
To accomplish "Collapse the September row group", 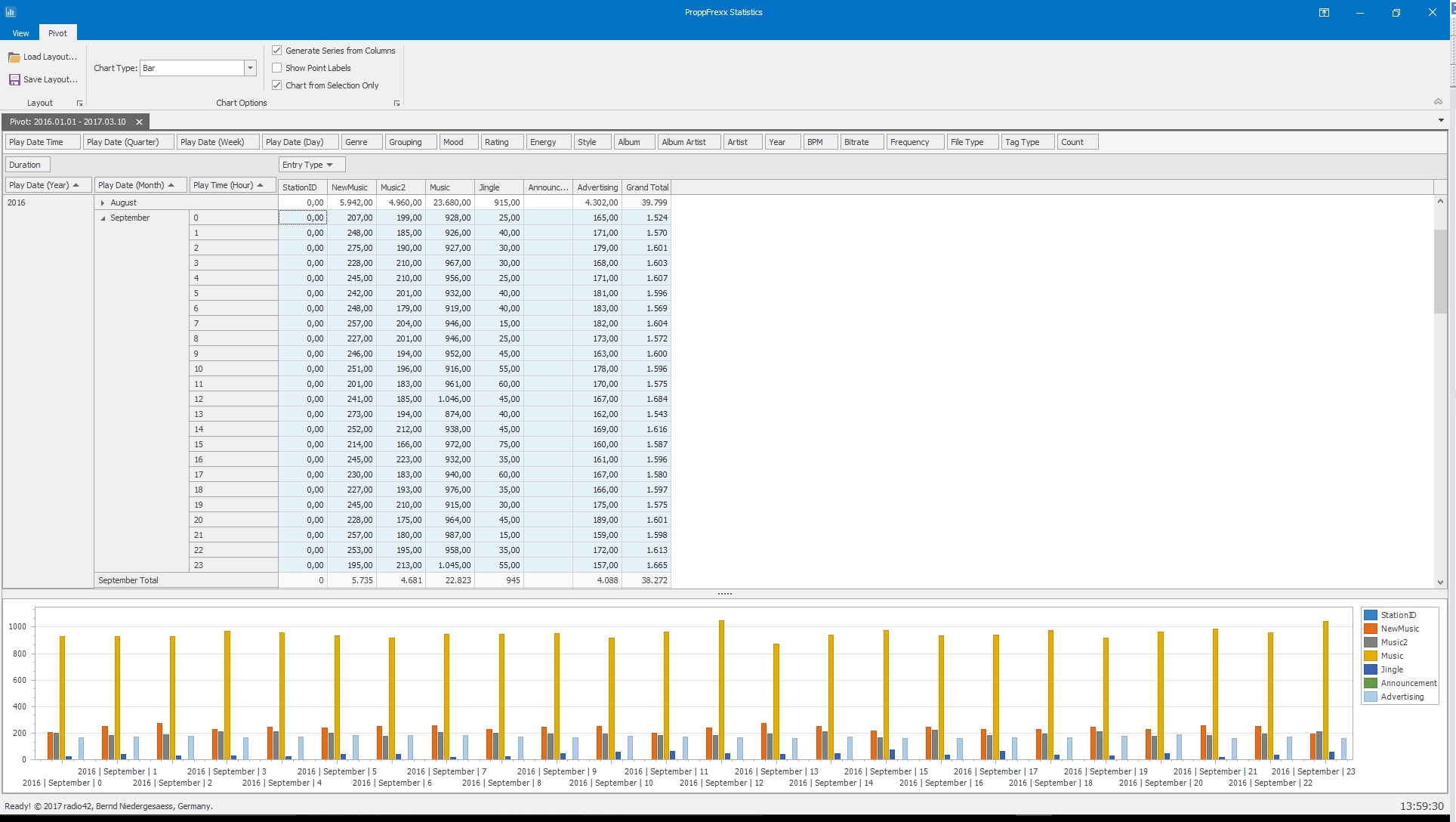I will click(x=103, y=218).
